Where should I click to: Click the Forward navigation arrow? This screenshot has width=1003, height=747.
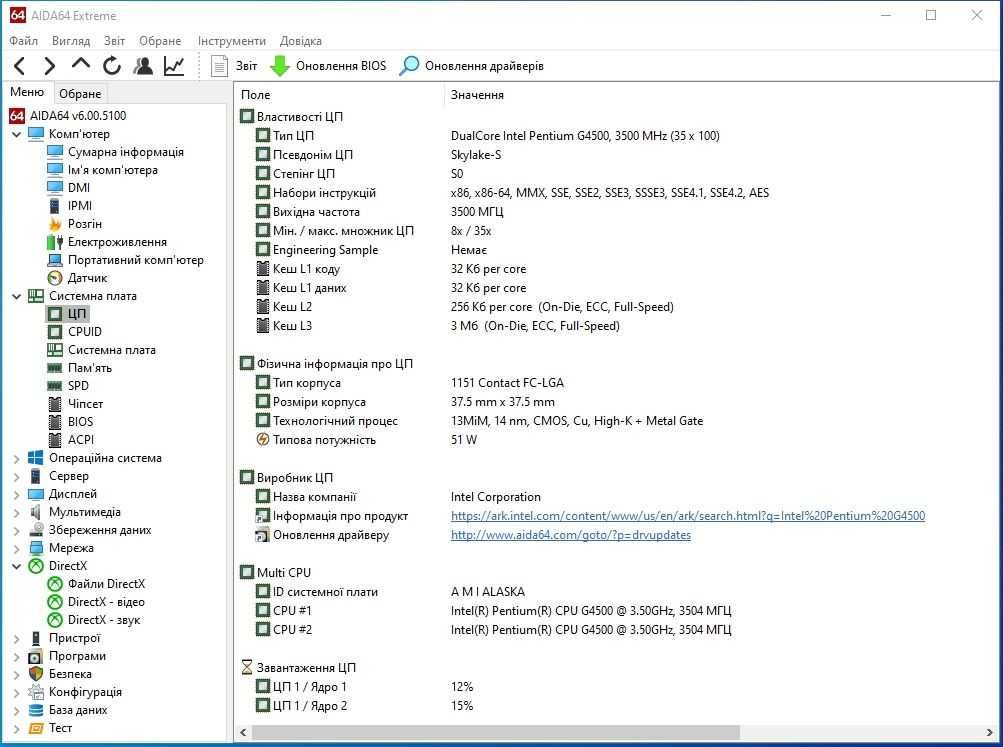(x=49, y=65)
